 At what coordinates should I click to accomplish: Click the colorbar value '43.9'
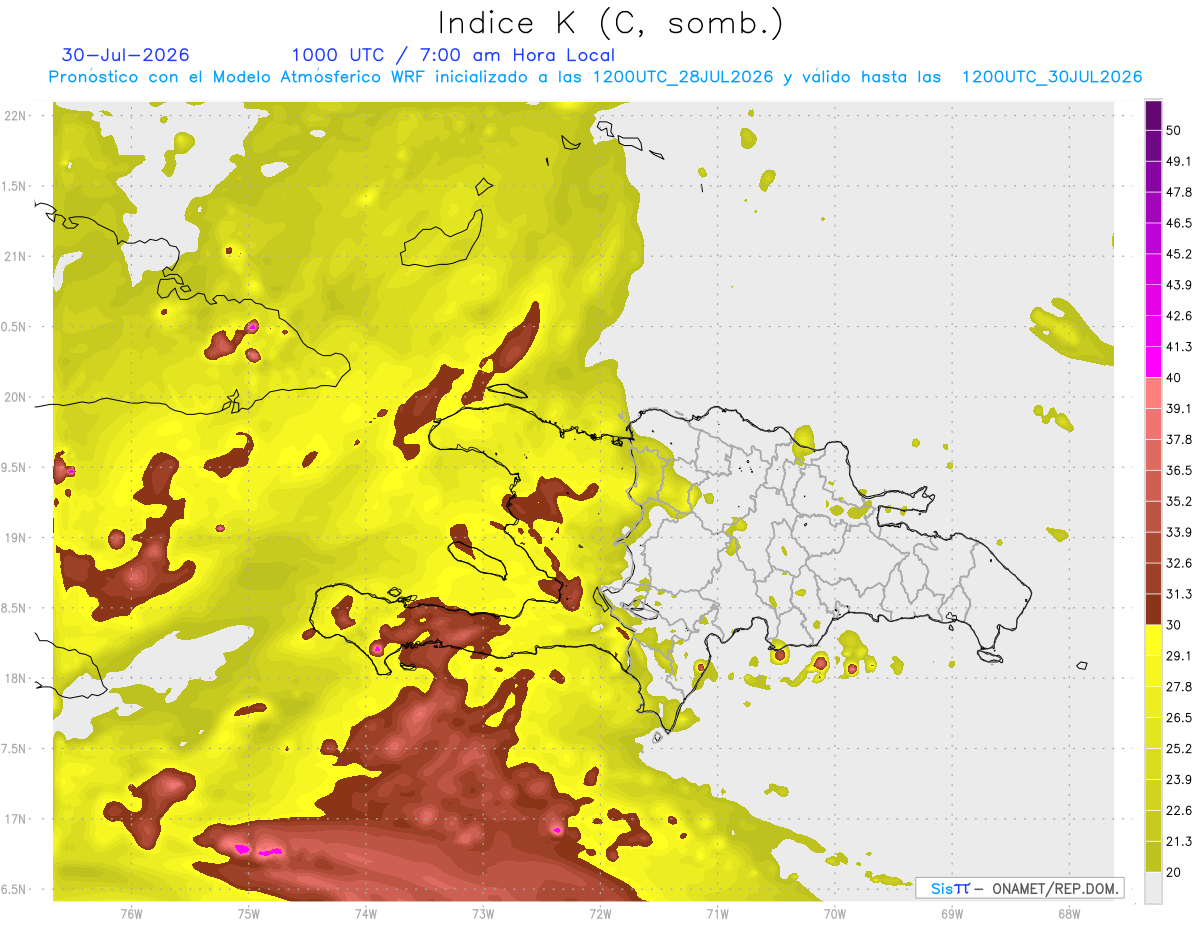1179,285
